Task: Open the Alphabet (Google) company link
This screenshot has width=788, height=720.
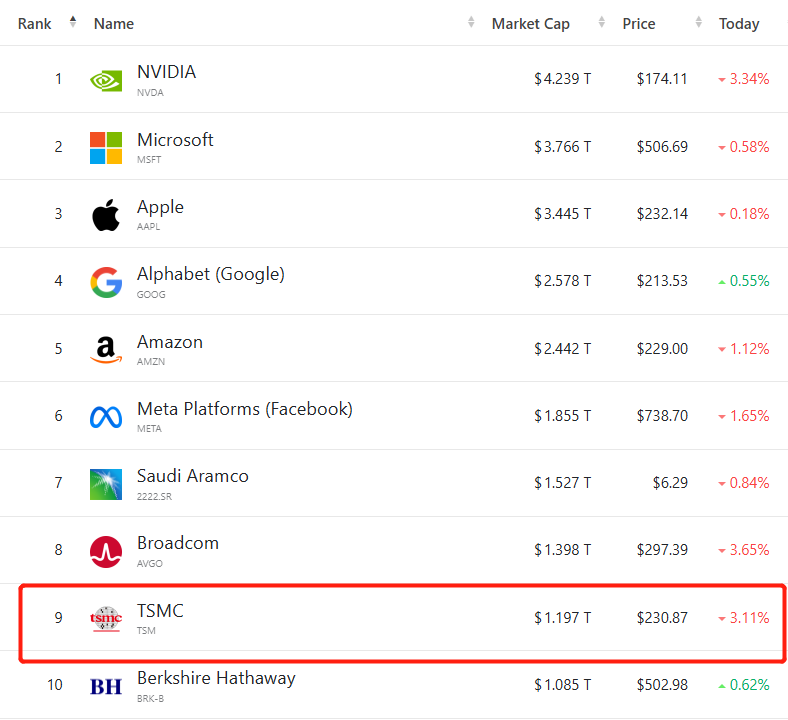Action: tap(210, 274)
